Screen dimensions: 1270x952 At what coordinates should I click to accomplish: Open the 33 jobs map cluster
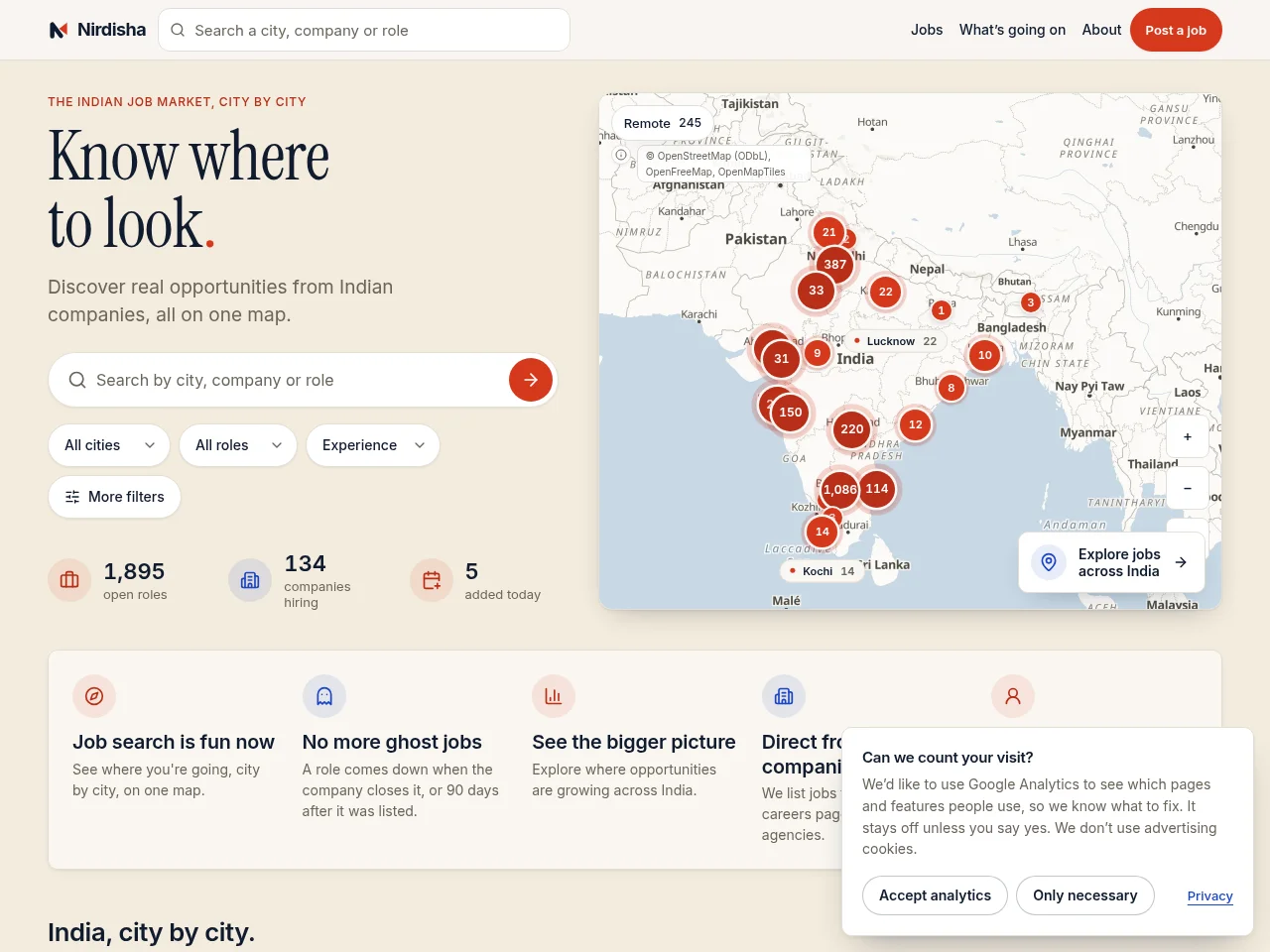[817, 290]
